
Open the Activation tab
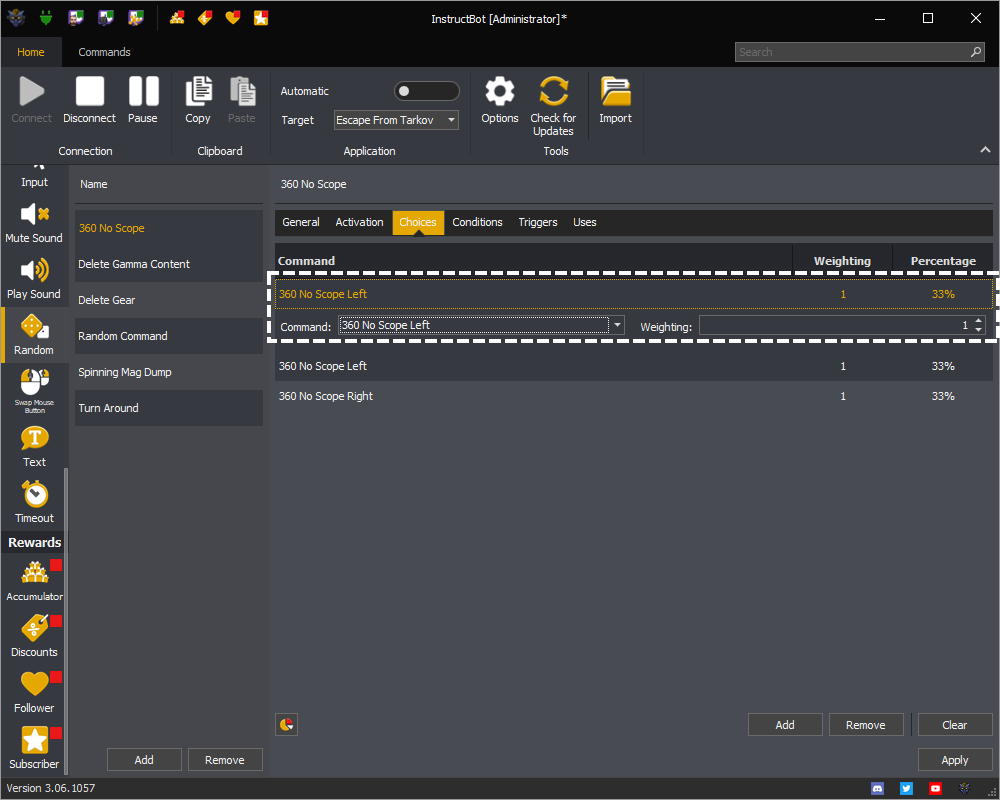pos(360,223)
